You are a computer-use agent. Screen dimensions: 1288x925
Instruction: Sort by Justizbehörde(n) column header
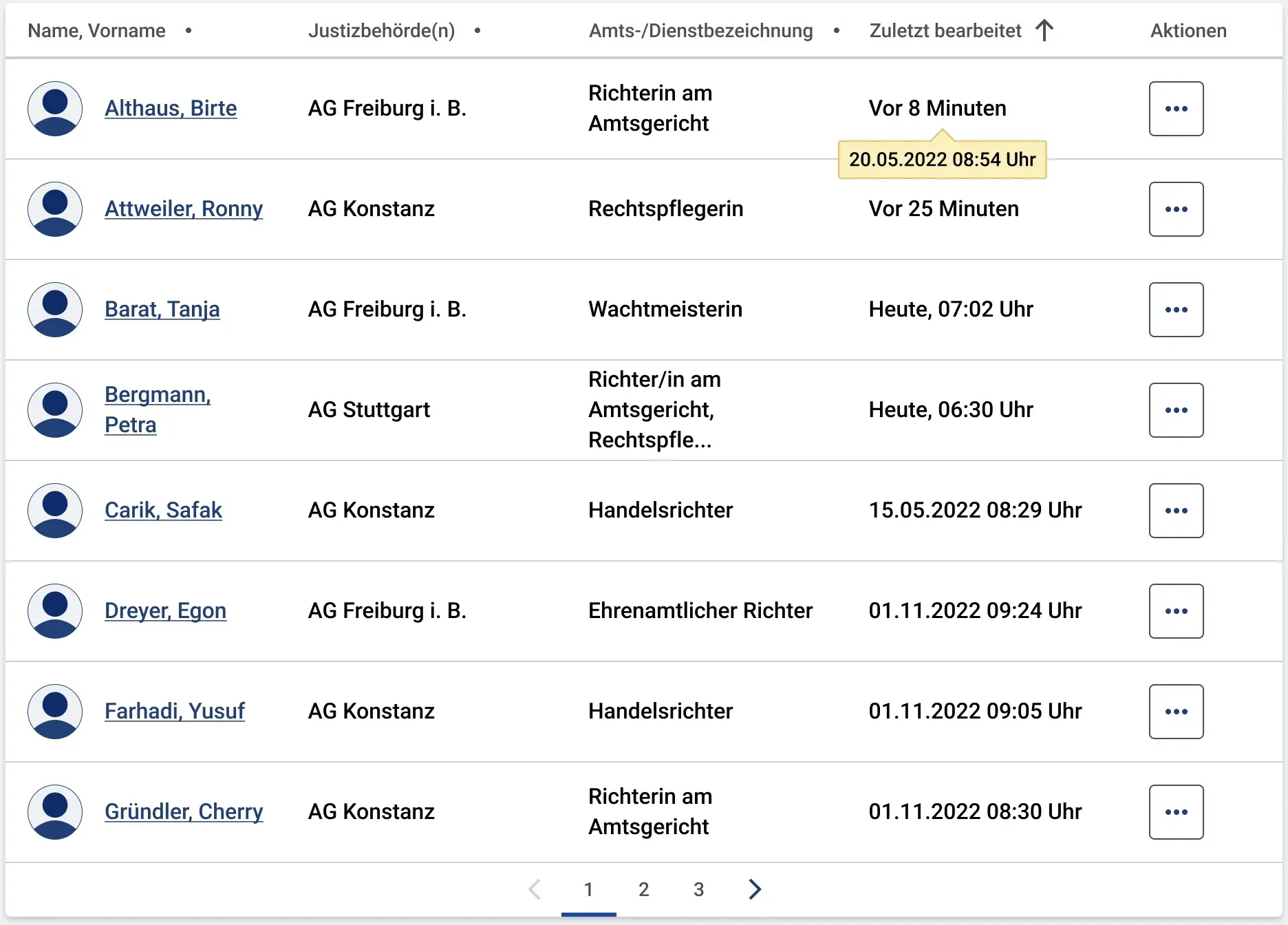(x=381, y=30)
